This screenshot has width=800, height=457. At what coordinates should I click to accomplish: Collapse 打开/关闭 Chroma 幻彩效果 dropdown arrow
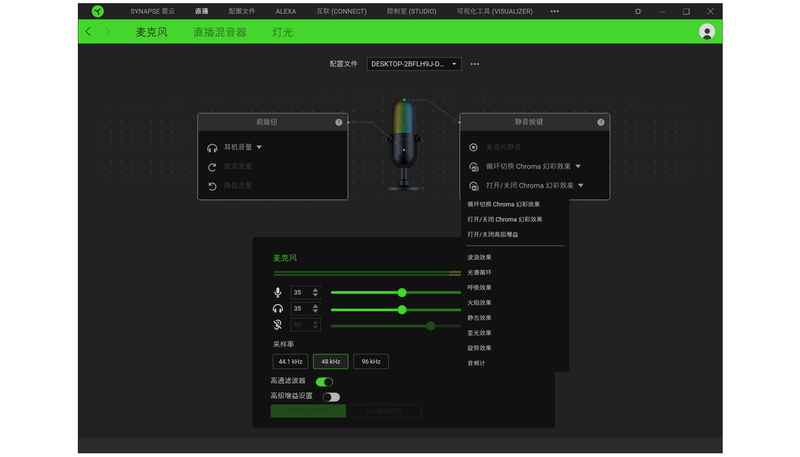pyautogui.click(x=581, y=186)
